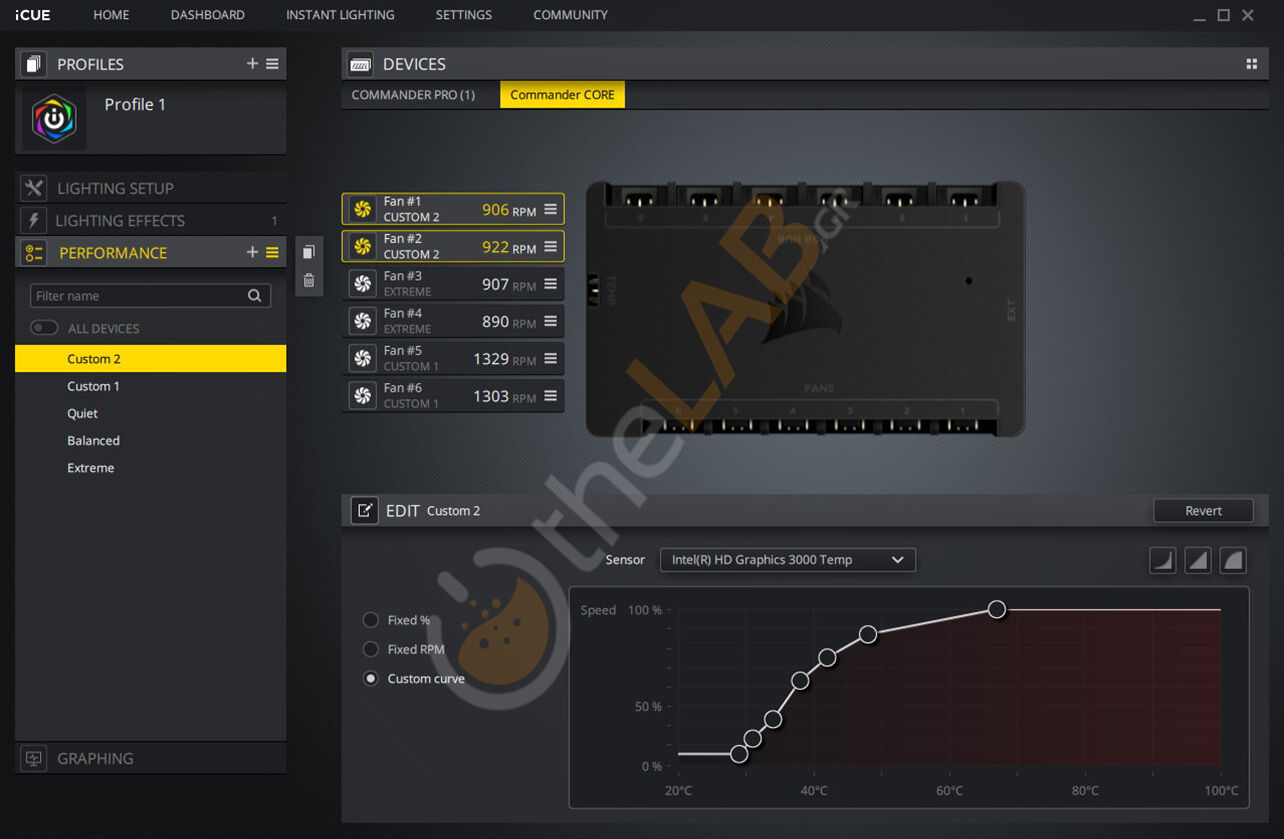
Task: Click the Performance section icon
Action: [34, 253]
